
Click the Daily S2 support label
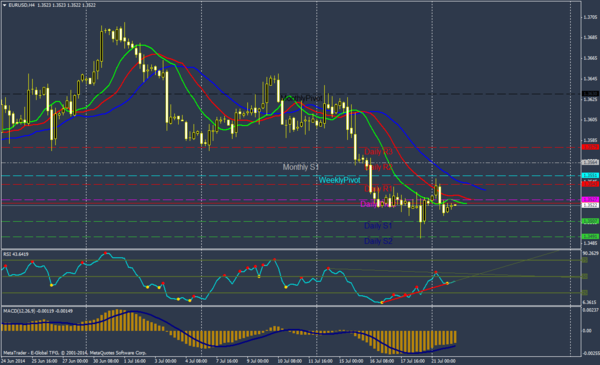click(x=378, y=241)
